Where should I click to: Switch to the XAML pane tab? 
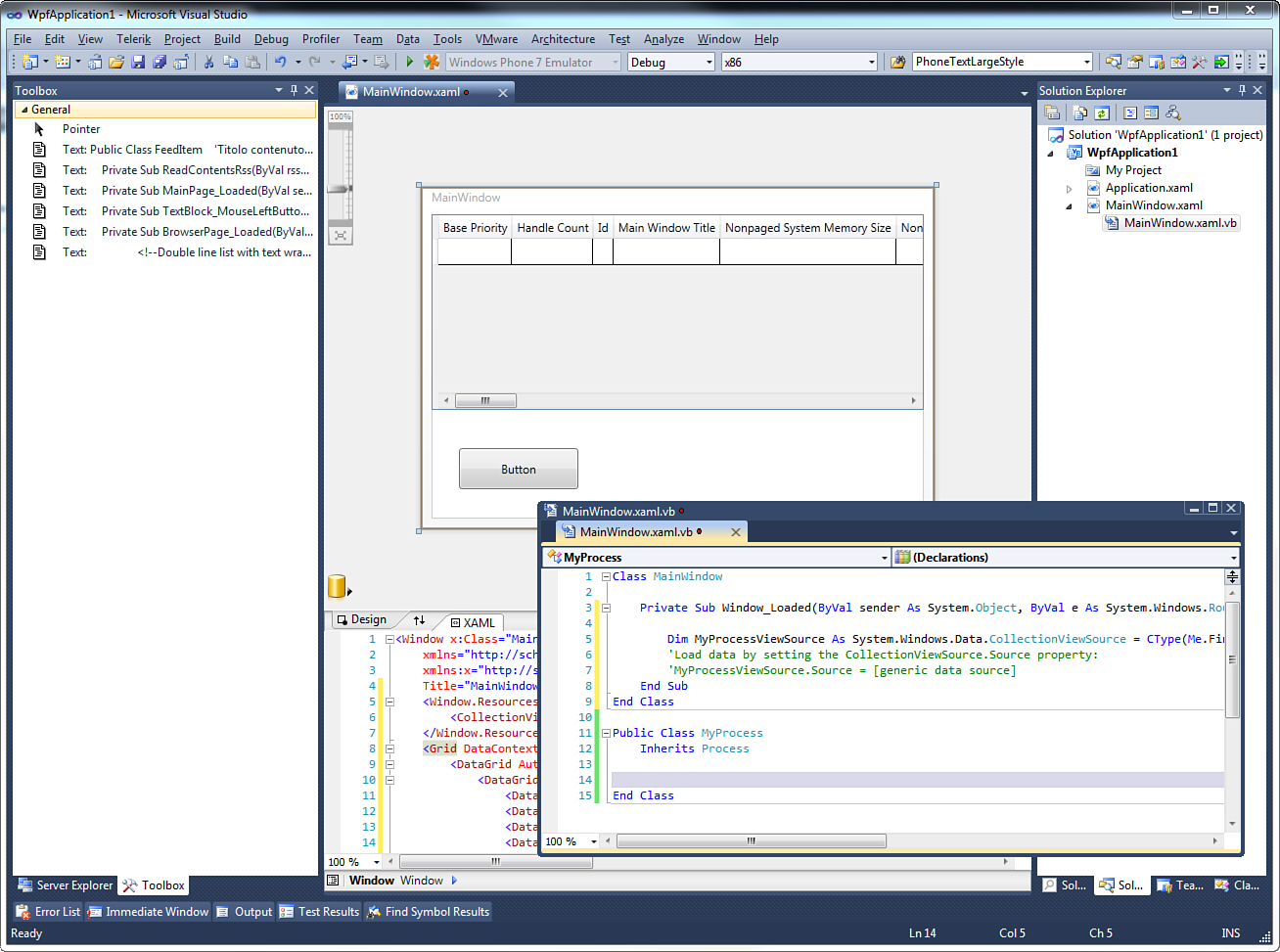coord(472,622)
